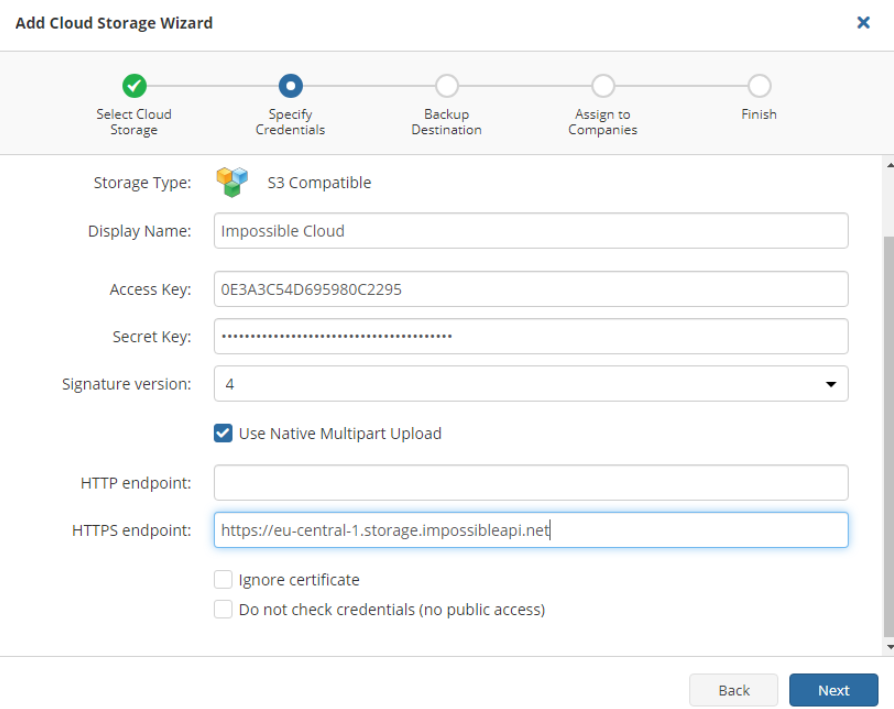
Task: Click the Signature version dropdown arrow
Action: coord(831,384)
